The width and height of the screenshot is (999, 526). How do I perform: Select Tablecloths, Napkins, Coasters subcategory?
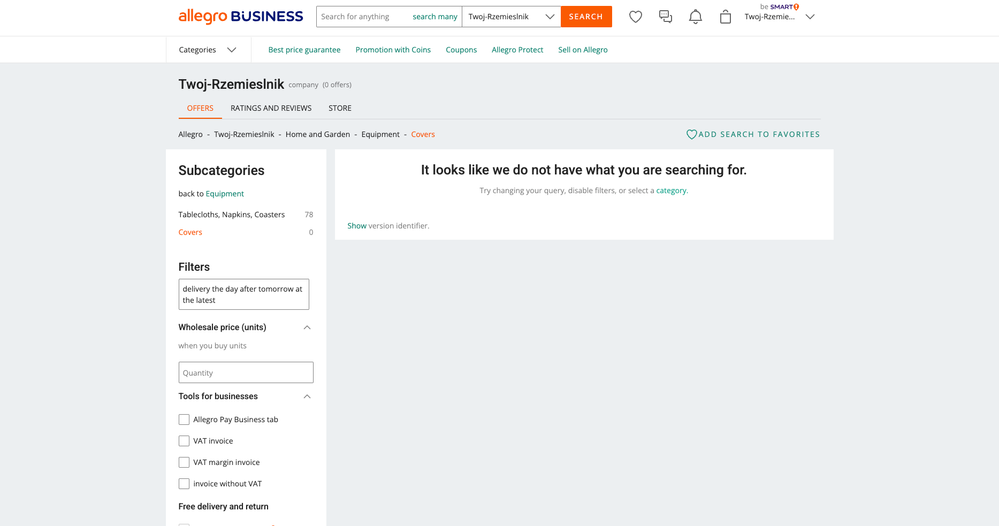pyautogui.click(x=231, y=215)
